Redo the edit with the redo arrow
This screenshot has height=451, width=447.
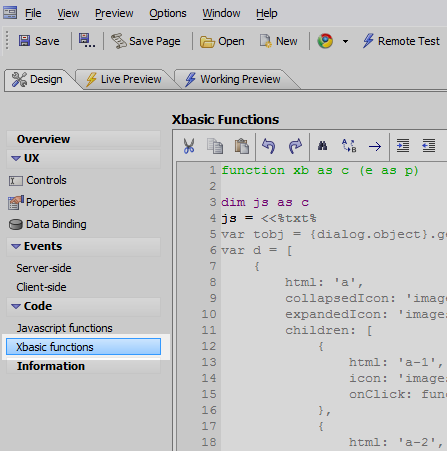295,146
